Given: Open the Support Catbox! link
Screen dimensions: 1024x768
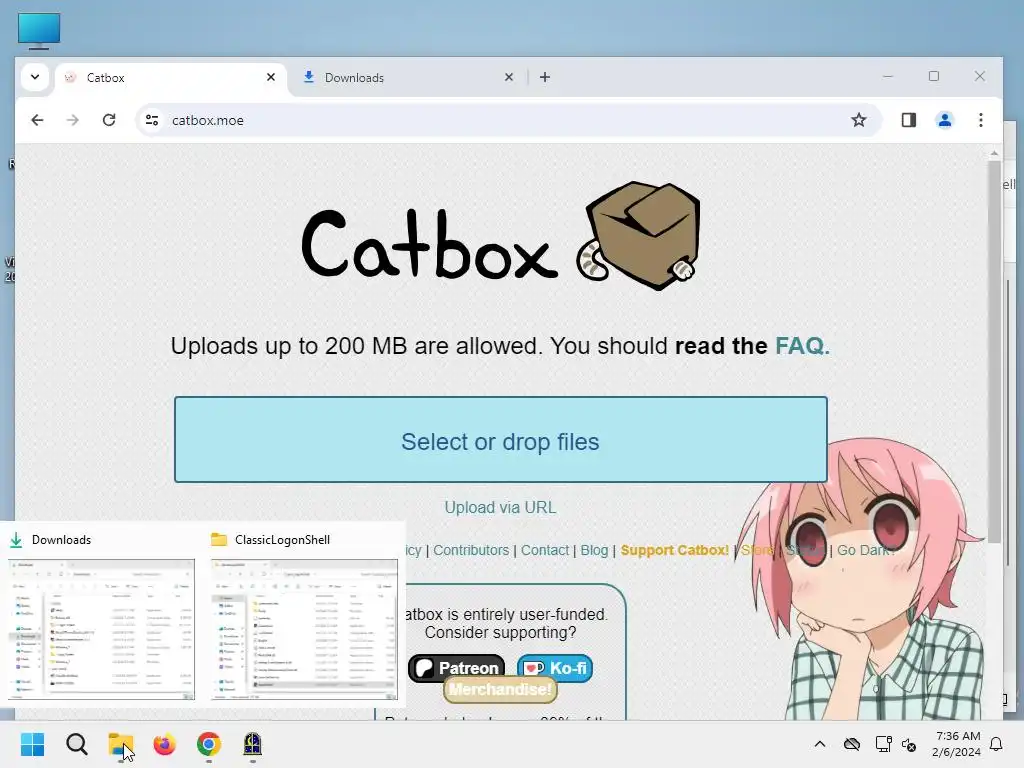Looking at the screenshot, I should point(675,550).
